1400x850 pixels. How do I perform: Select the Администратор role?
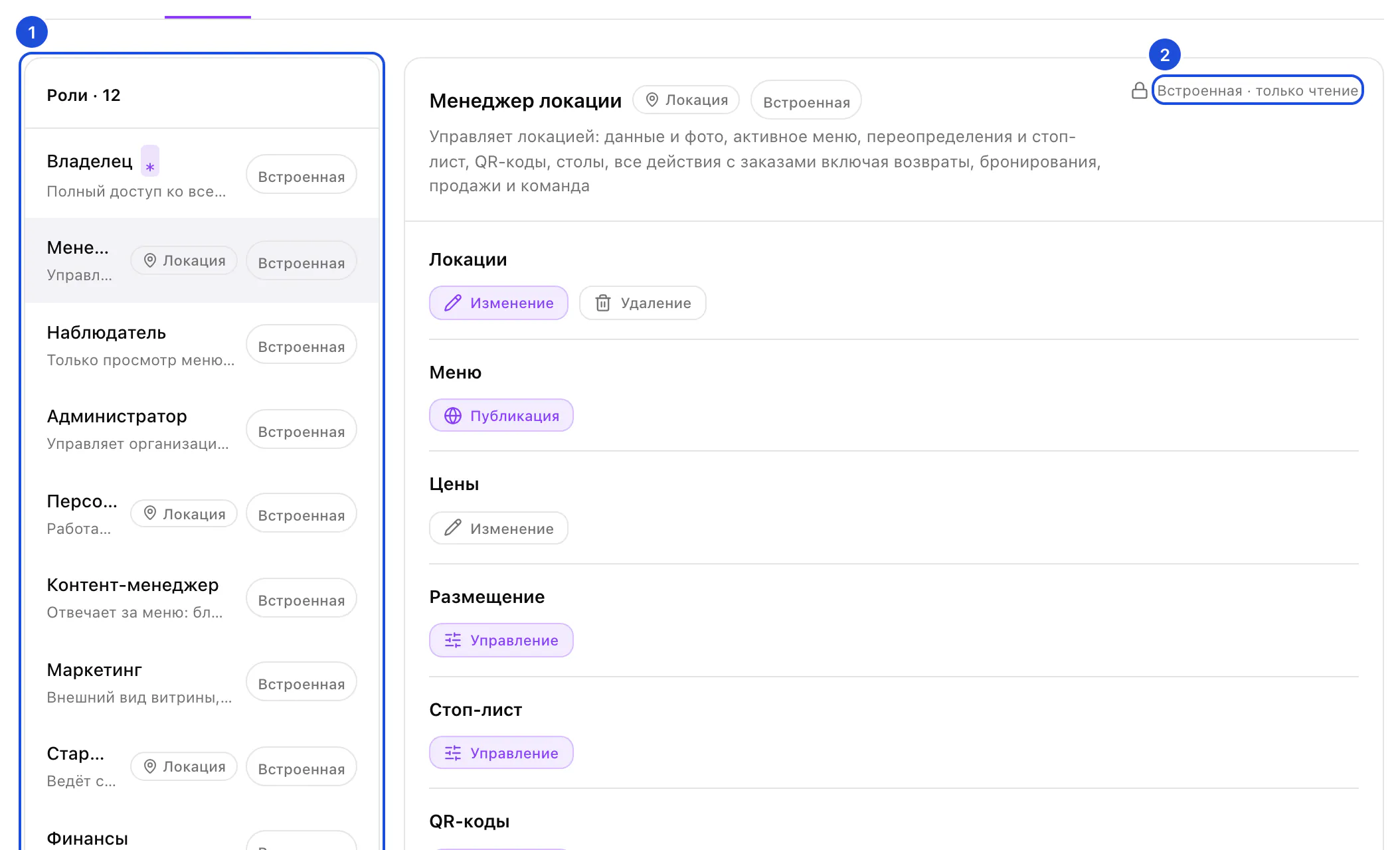point(202,429)
